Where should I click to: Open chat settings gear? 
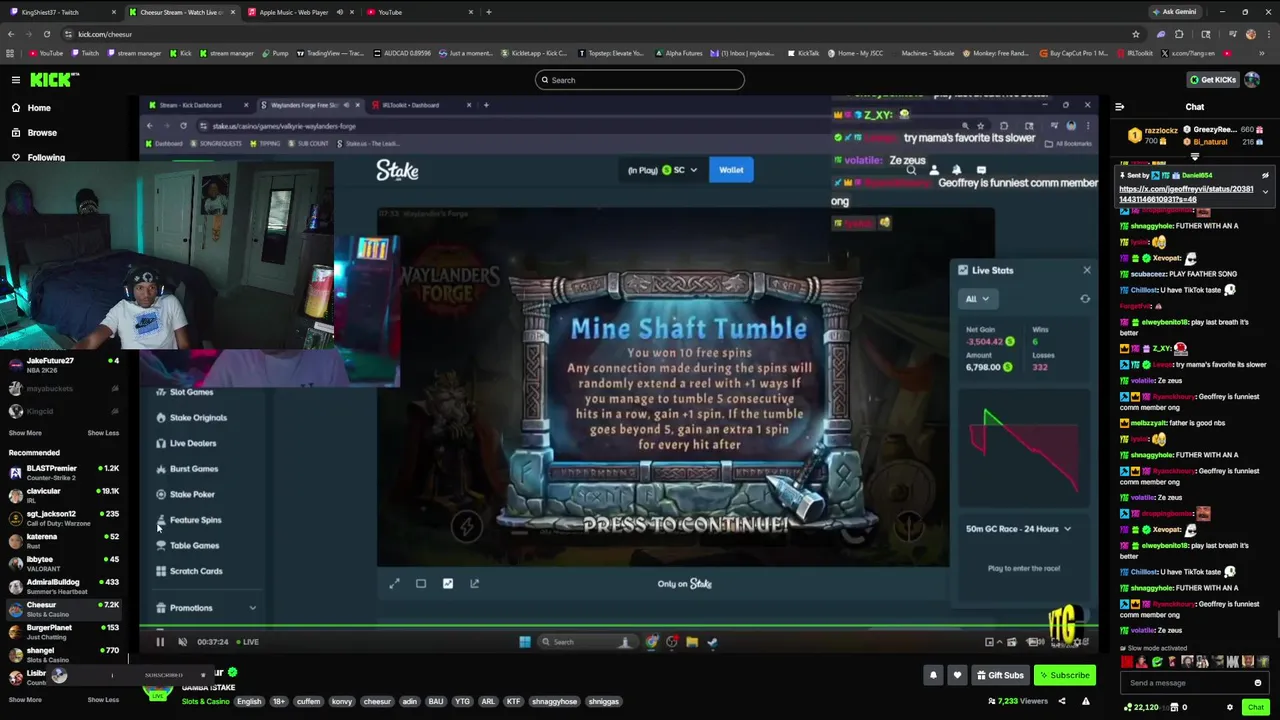coord(1230,707)
